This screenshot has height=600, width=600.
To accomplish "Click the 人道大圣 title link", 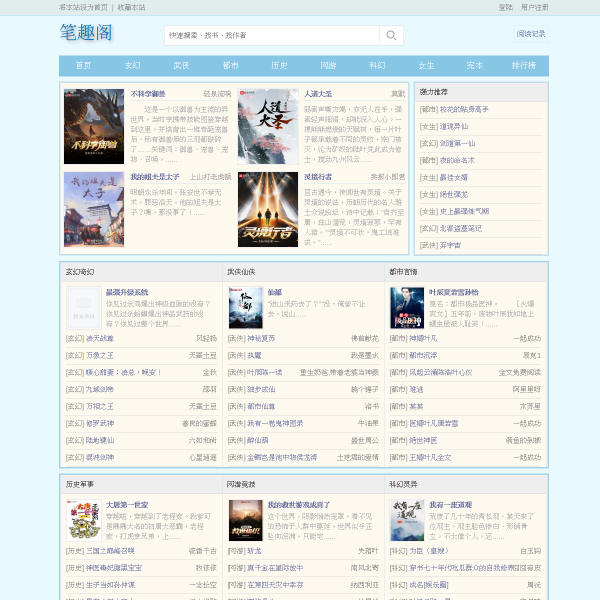I will (318, 94).
